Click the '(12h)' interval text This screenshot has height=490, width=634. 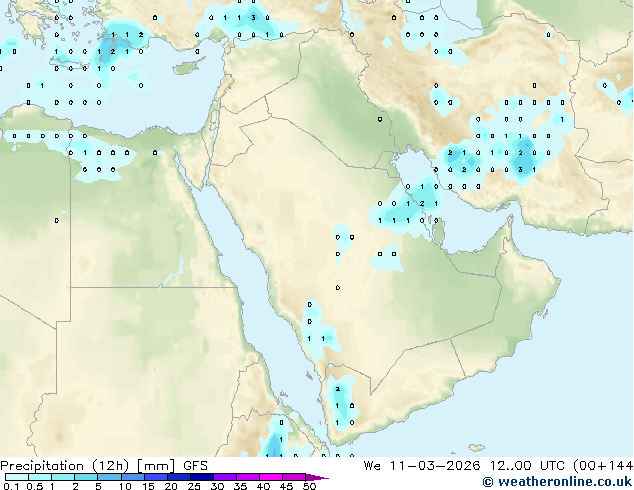110,466
